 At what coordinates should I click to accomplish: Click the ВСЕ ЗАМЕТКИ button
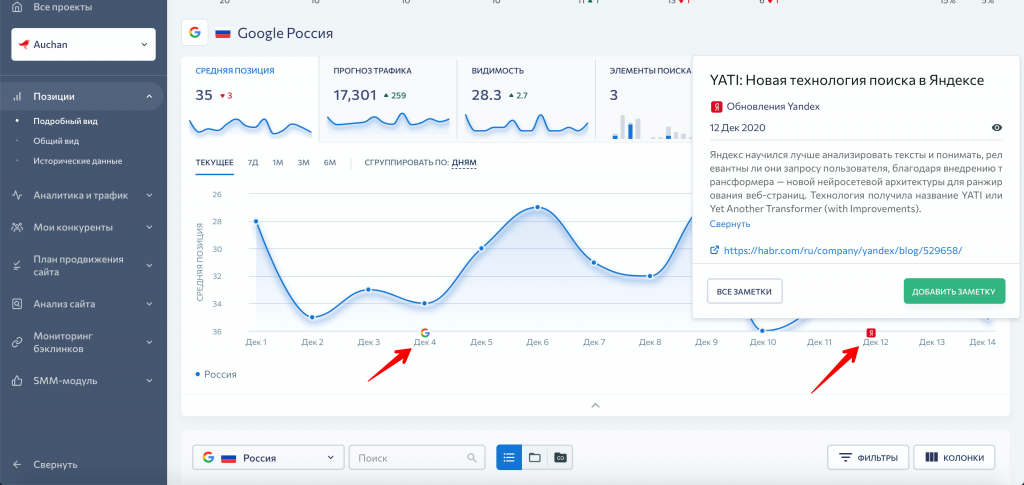tap(744, 291)
